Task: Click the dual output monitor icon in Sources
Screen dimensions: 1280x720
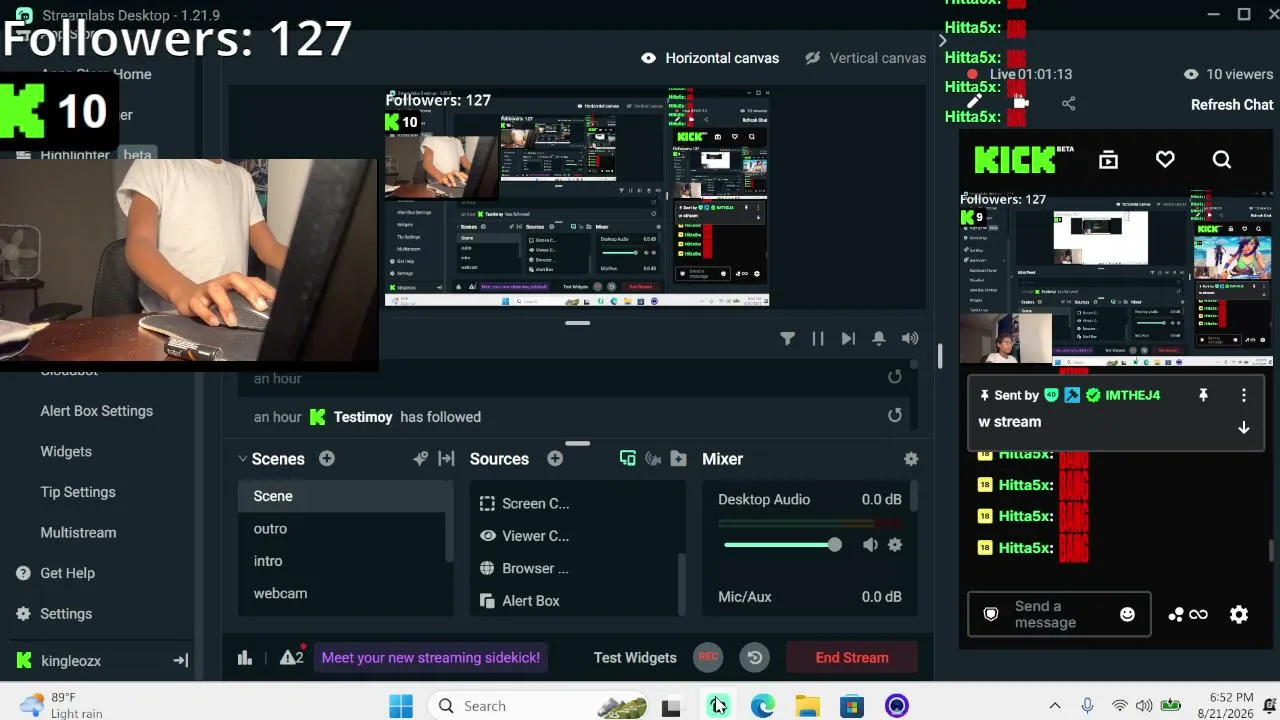Action: [x=627, y=459]
